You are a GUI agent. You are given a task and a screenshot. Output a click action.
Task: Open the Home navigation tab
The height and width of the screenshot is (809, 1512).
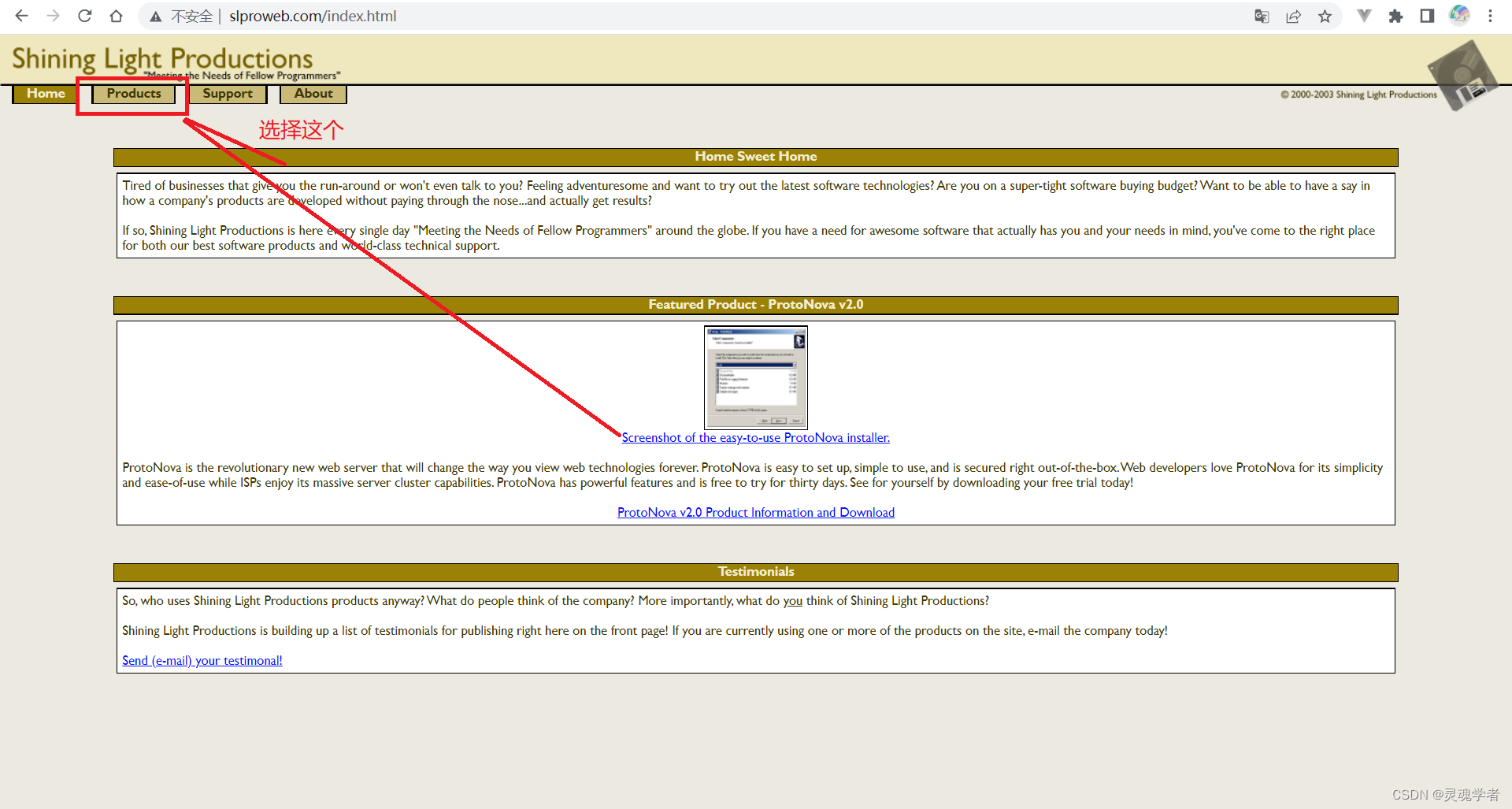point(45,94)
